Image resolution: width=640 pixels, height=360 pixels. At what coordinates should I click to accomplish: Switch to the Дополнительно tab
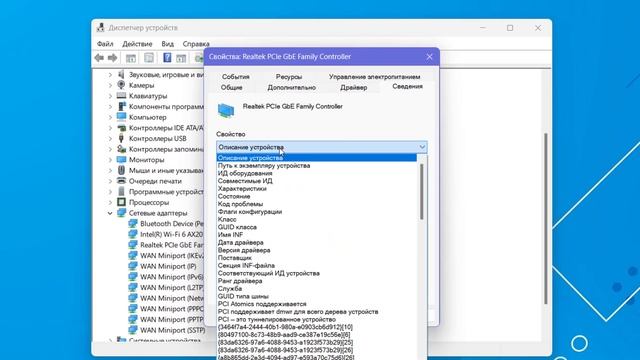(291, 87)
